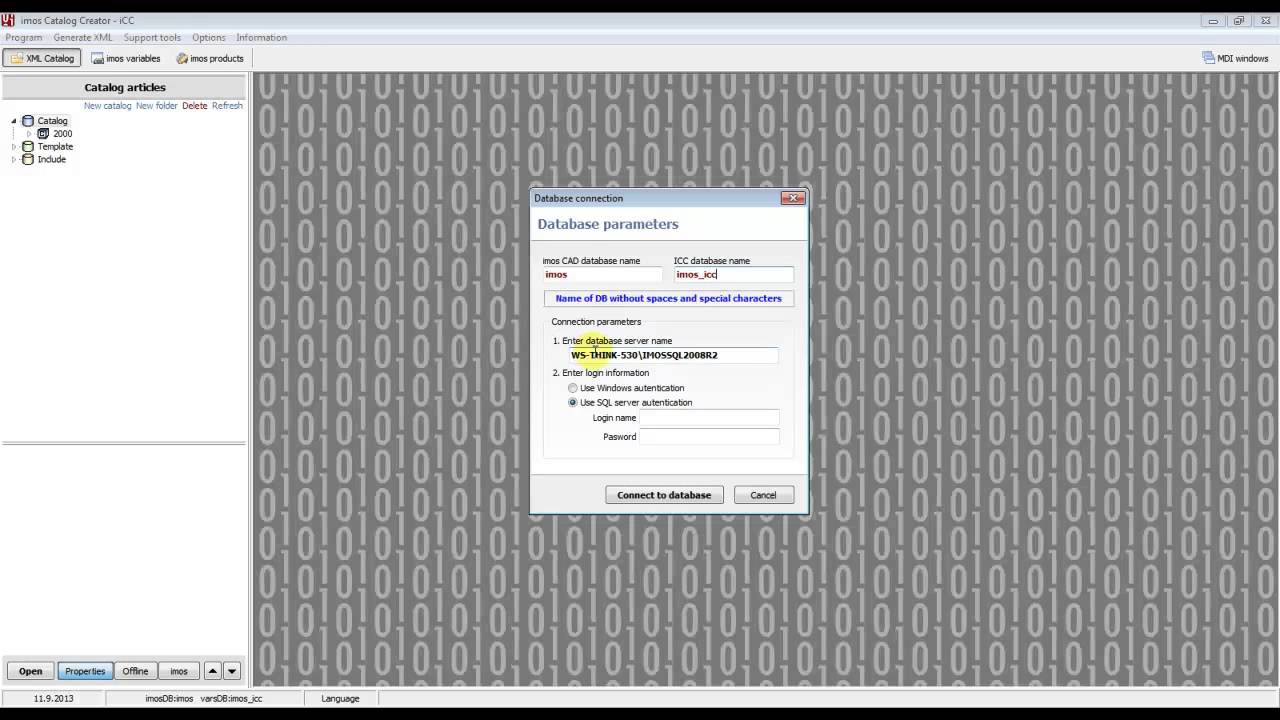Open the Support tools menu
This screenshot has height=720, width=1280.
(x=152, y=38)
